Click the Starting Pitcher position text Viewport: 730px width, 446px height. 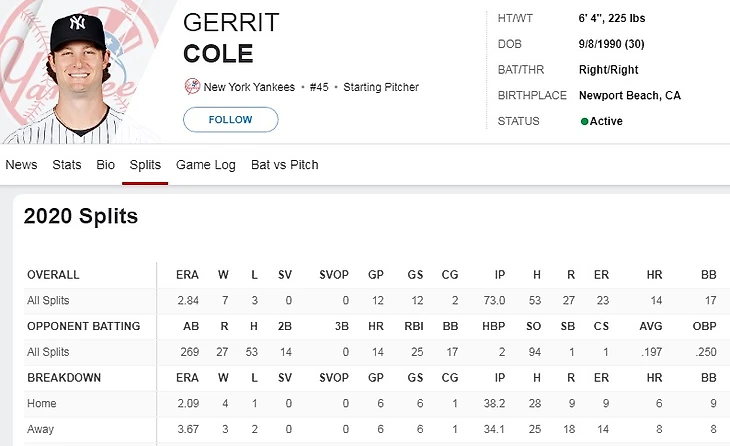point(381,87)
